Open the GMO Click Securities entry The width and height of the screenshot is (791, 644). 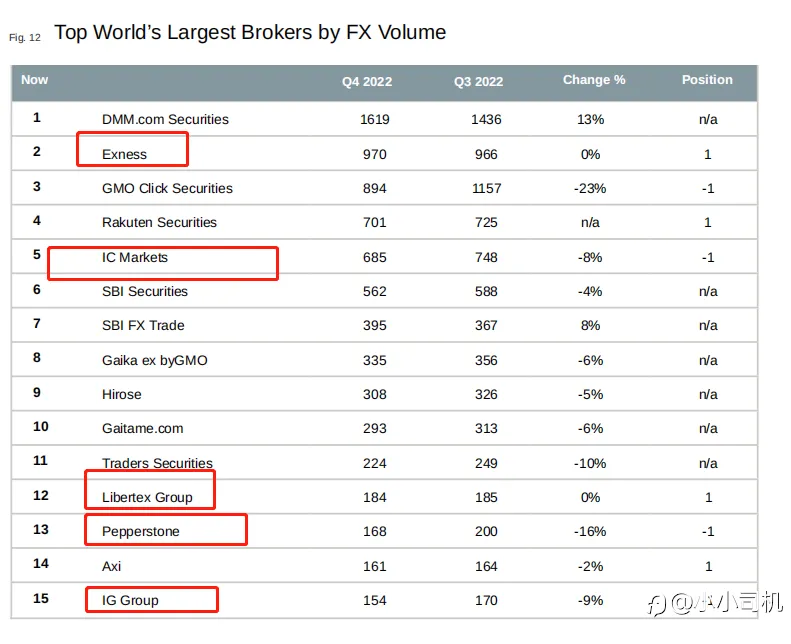coord(167,188)
